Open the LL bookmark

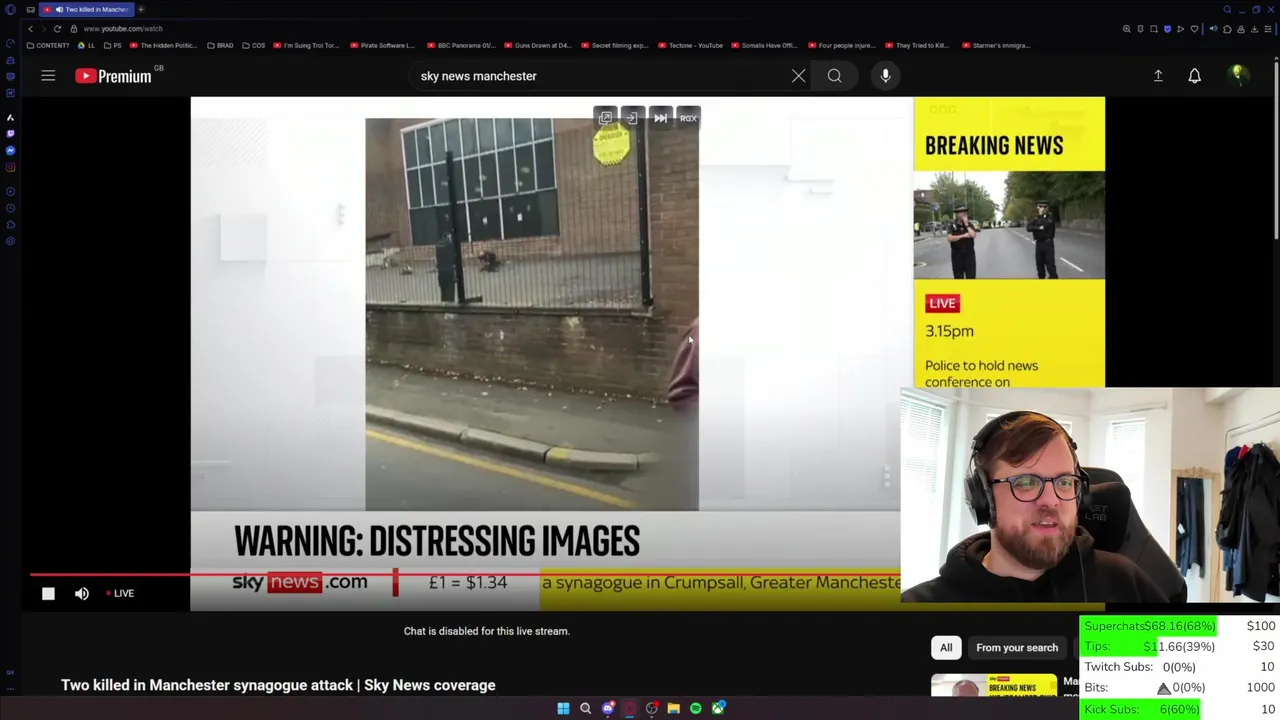pos(87,45)
